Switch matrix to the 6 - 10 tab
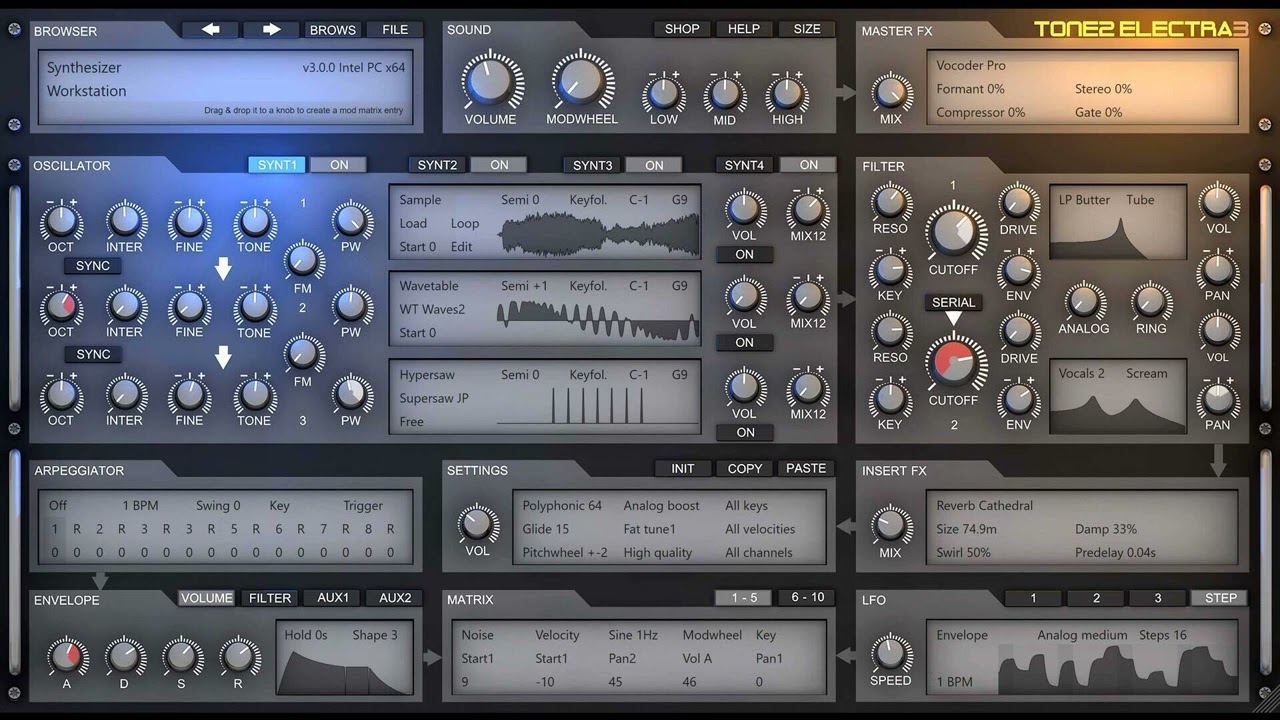1280x720 pixels. pos(807,598)
